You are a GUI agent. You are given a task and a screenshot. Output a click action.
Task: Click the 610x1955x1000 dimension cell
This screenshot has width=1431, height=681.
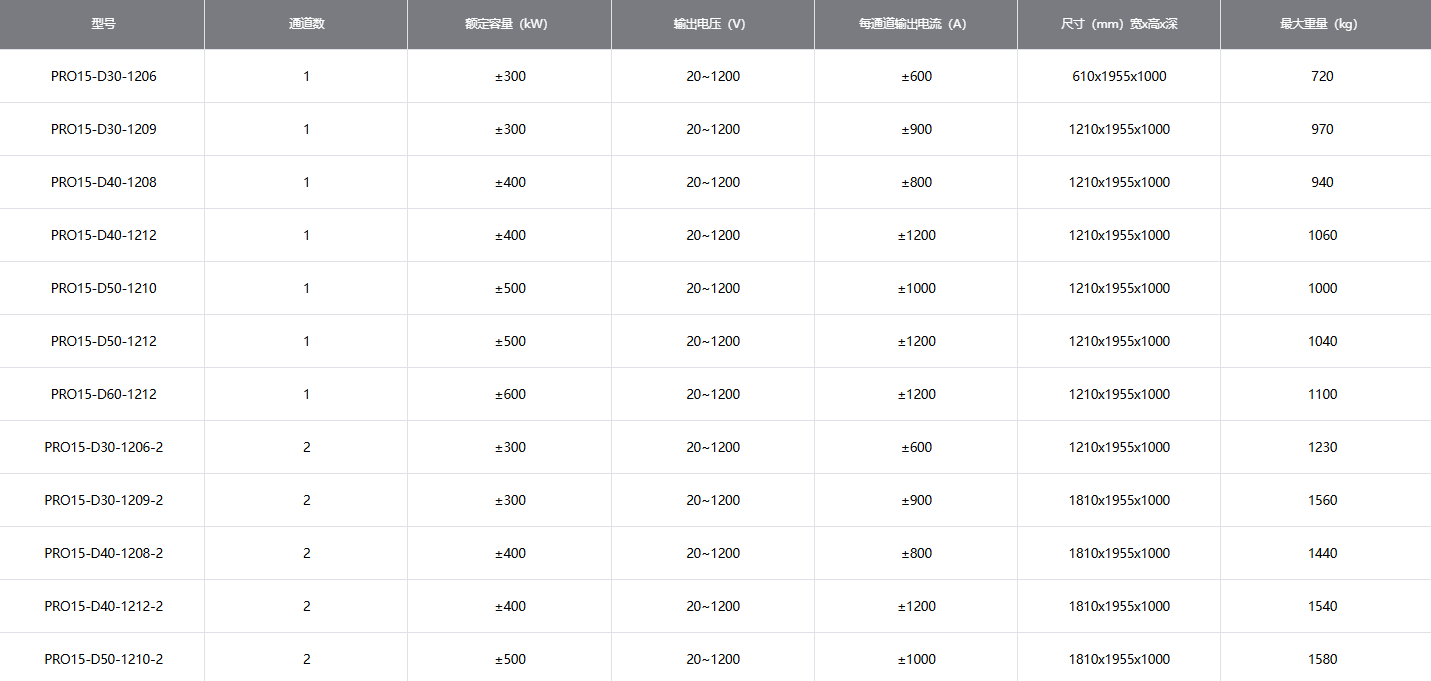(x=1118, y=76)
